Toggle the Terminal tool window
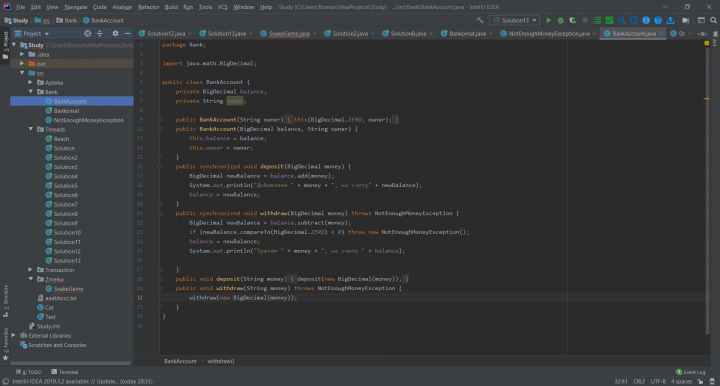 [65, 372]
